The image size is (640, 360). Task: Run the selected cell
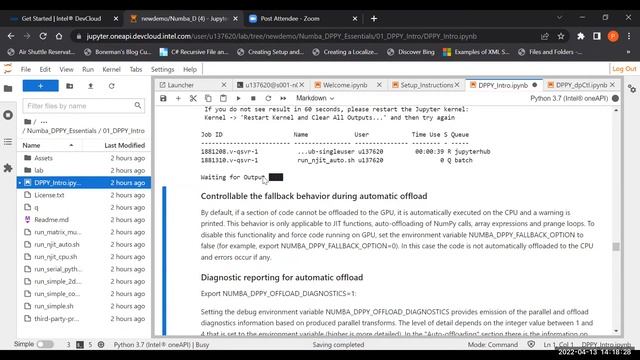coord(238,98)
